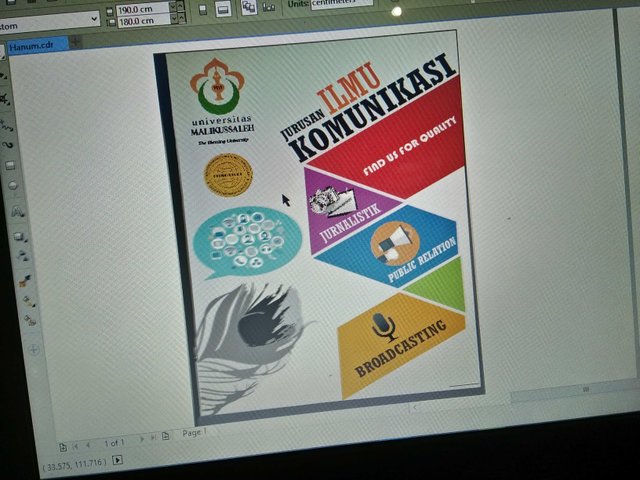Select the orange ILMU heading text
The width and height of the screenshot is (640, 480).
[349, 87]
